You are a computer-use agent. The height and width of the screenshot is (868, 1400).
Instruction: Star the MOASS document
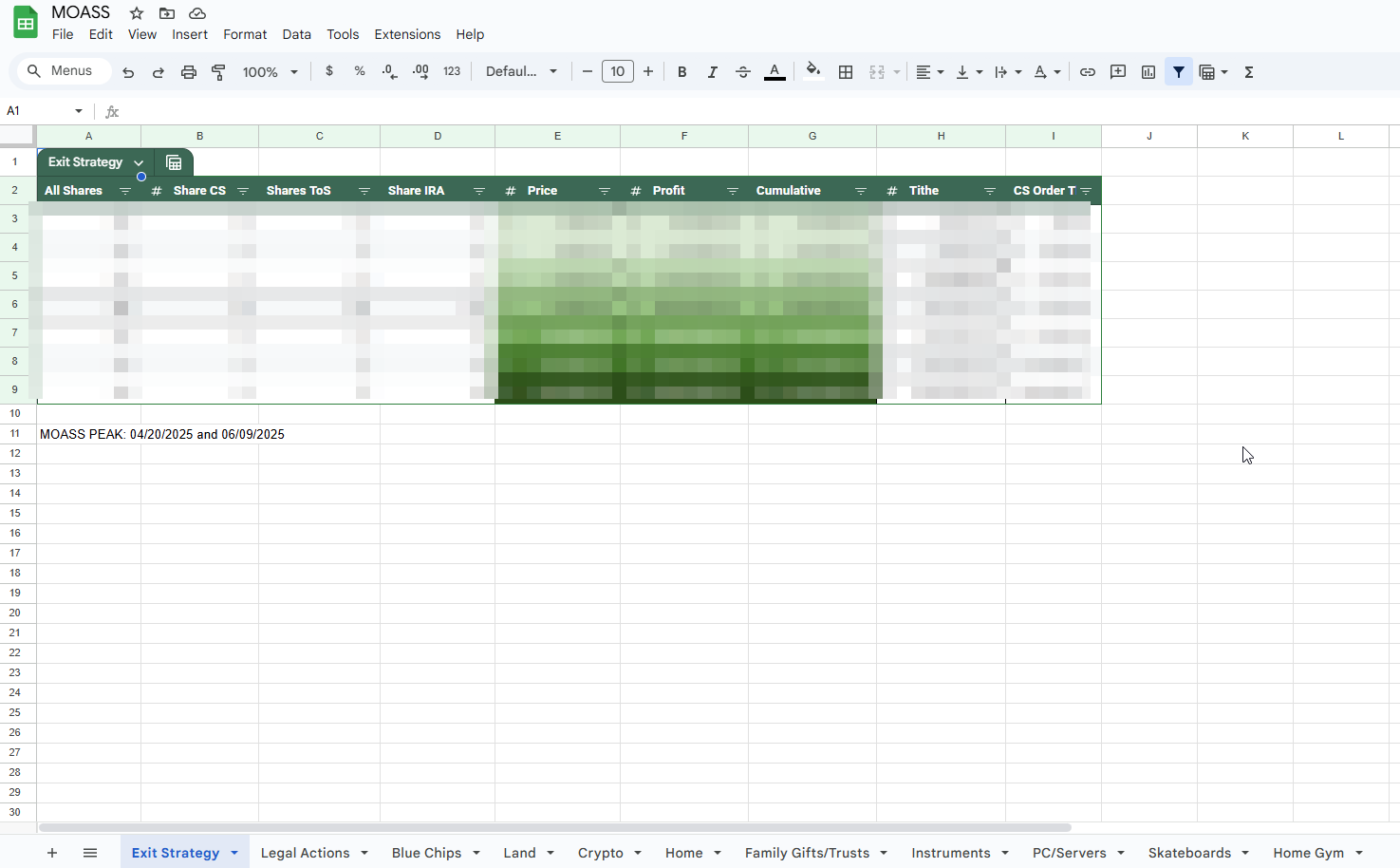tap(137, 13)
